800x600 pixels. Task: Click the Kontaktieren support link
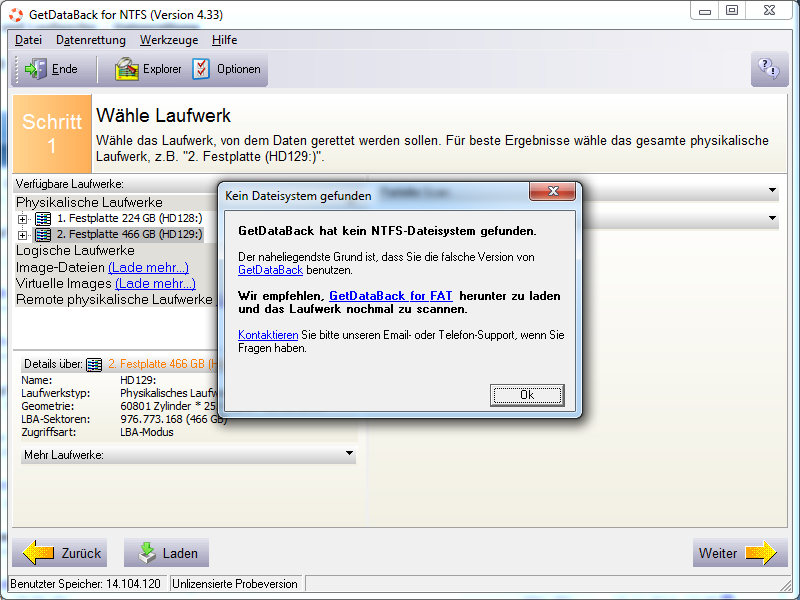pyautogui.click(x=268, y=335)
